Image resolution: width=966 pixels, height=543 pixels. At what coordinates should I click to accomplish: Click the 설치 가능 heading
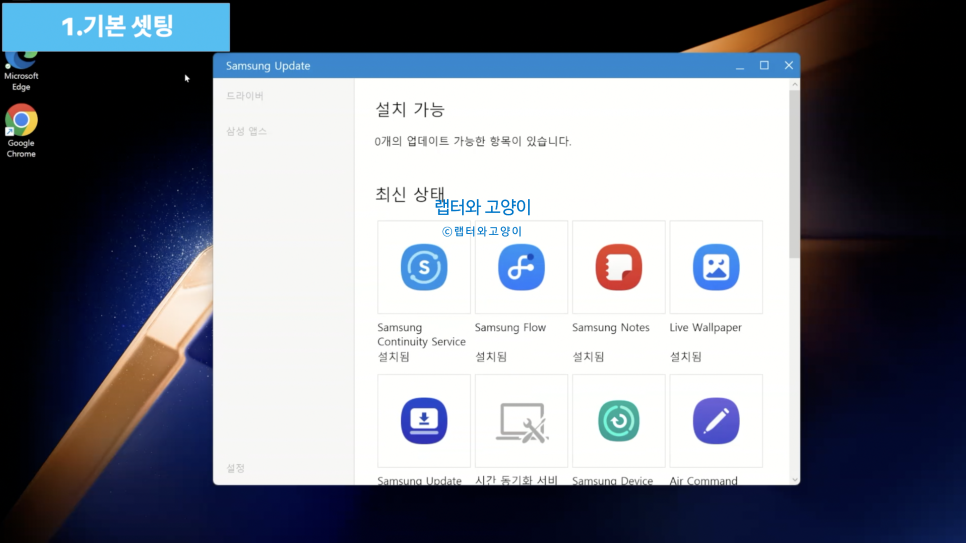pos(410,109)
